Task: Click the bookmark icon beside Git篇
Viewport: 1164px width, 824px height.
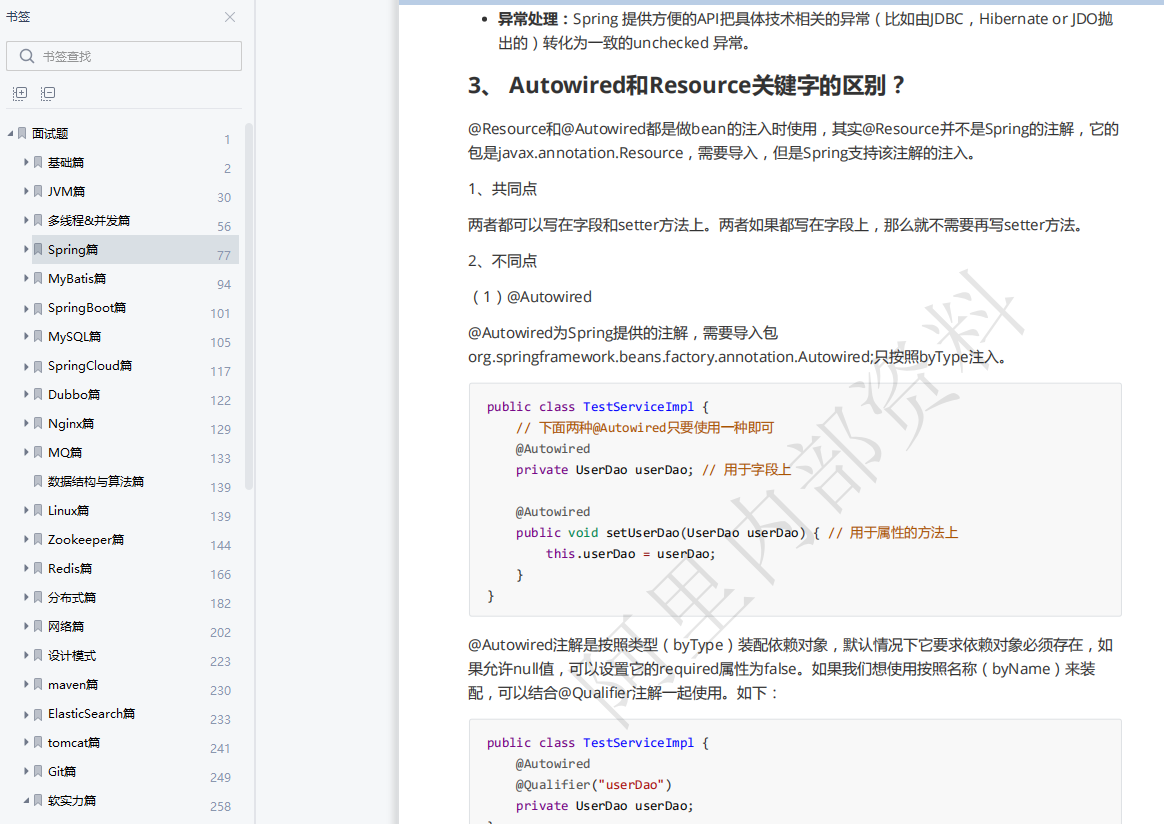Action: 38,771
